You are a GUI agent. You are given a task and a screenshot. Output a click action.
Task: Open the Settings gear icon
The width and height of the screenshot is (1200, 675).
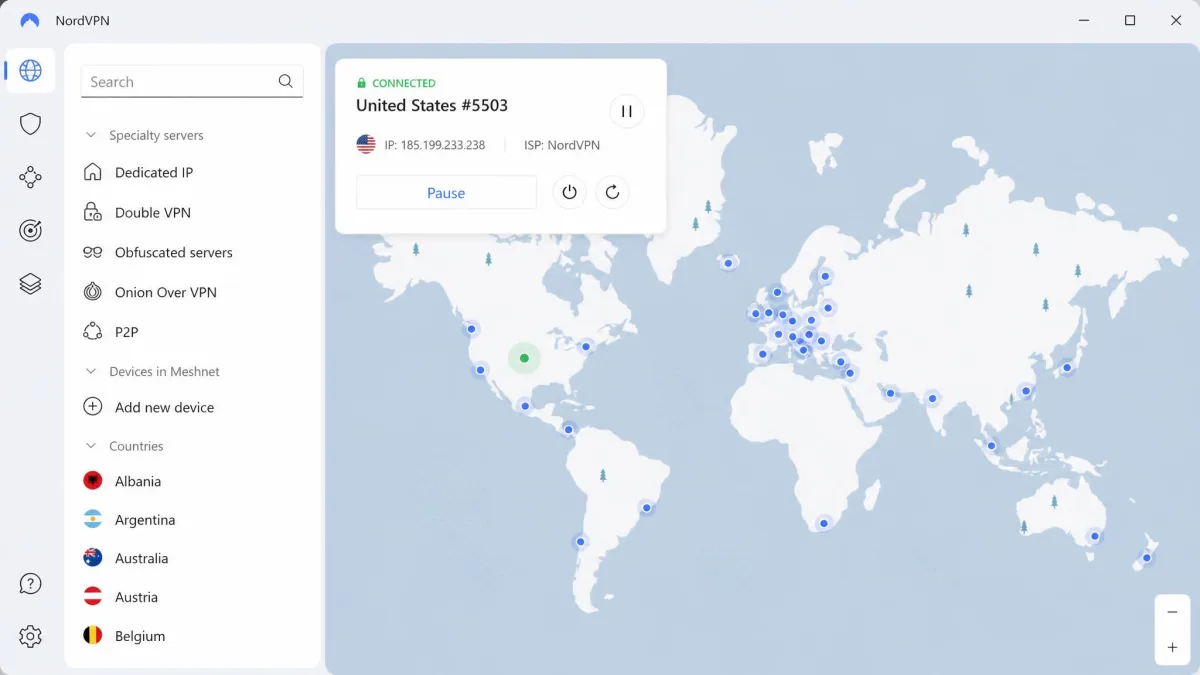point(30,636)
